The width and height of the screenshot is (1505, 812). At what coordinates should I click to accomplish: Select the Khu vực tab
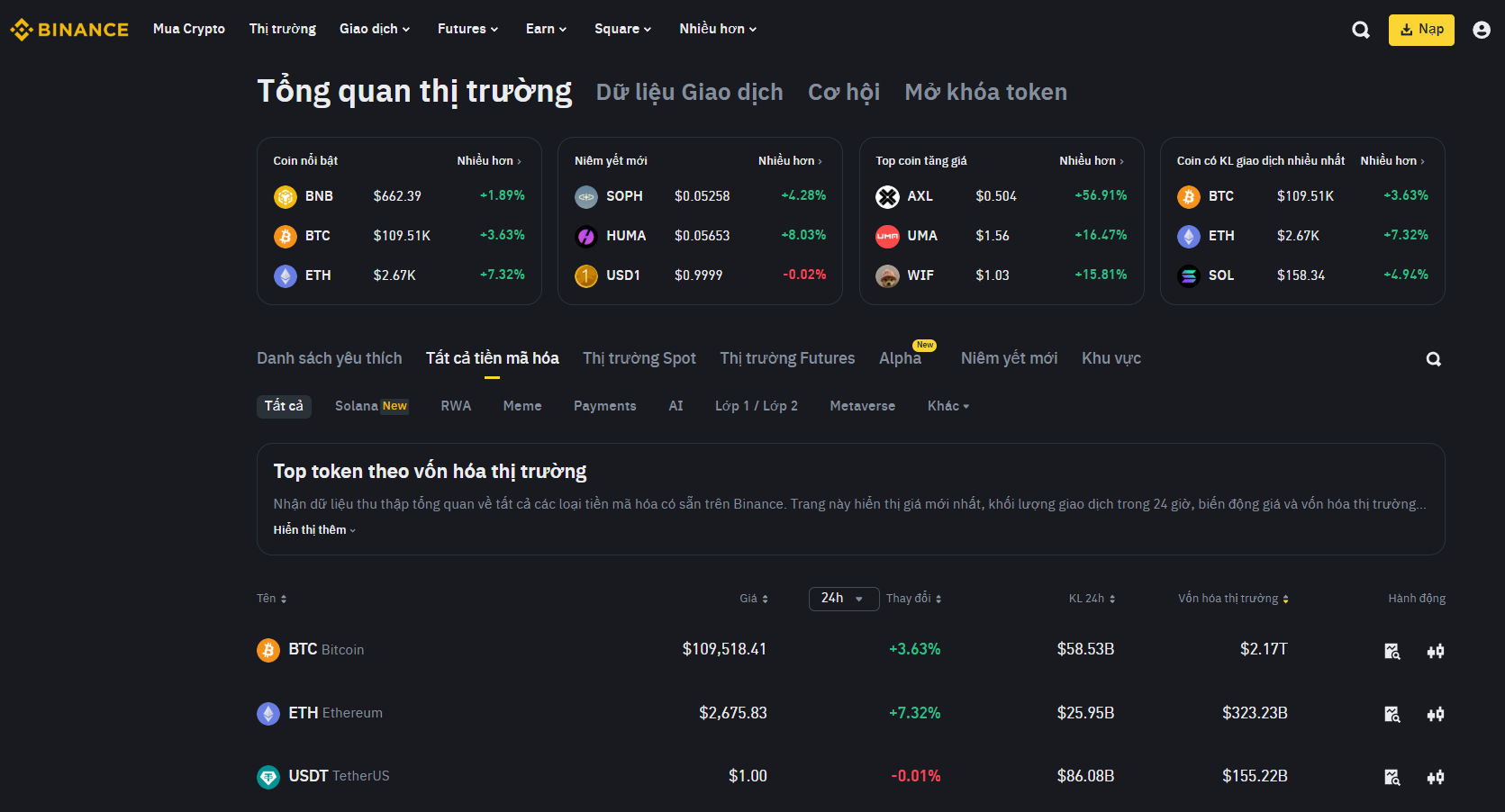1111,358
